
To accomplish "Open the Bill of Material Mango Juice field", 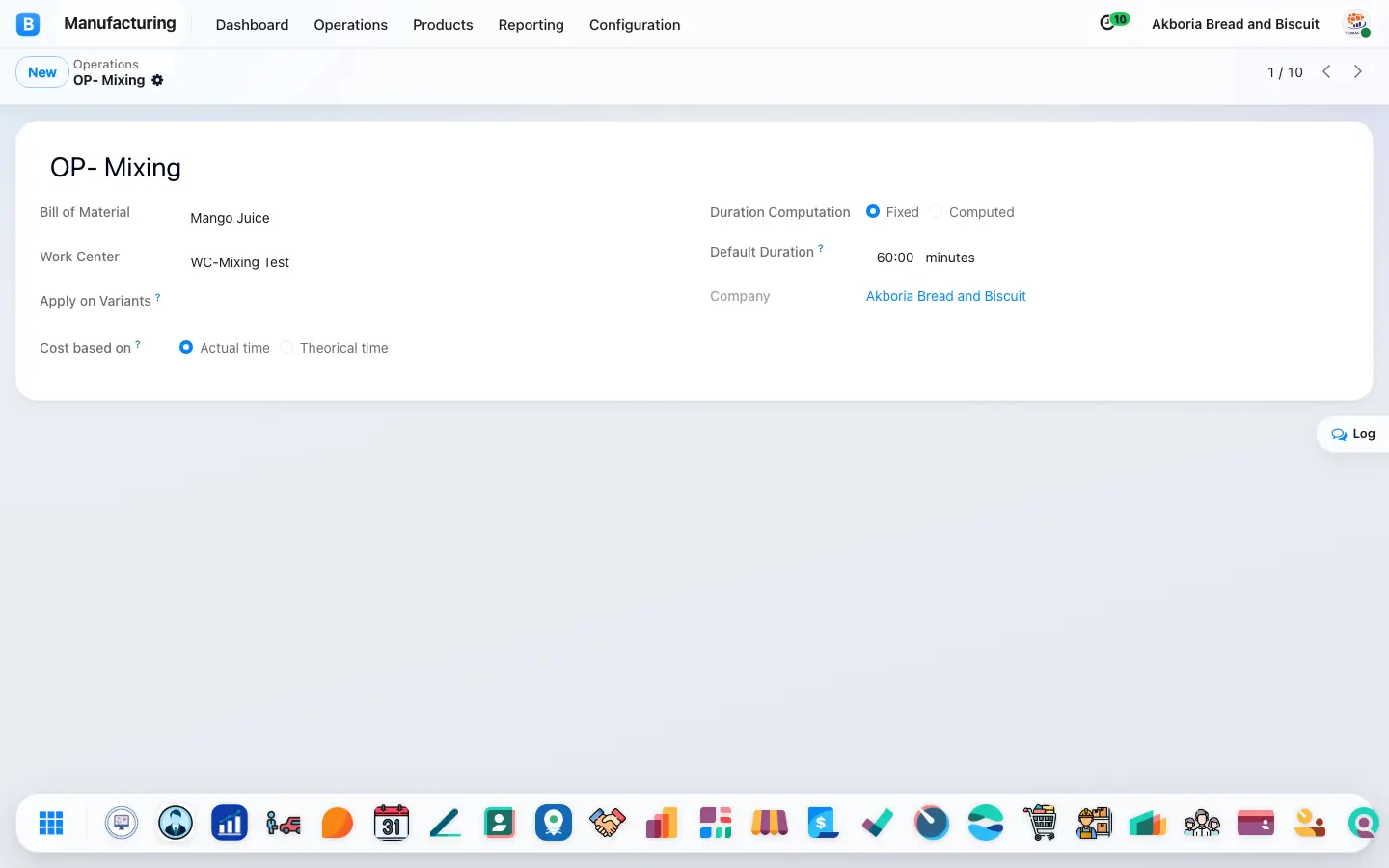I will pos(424,218).
